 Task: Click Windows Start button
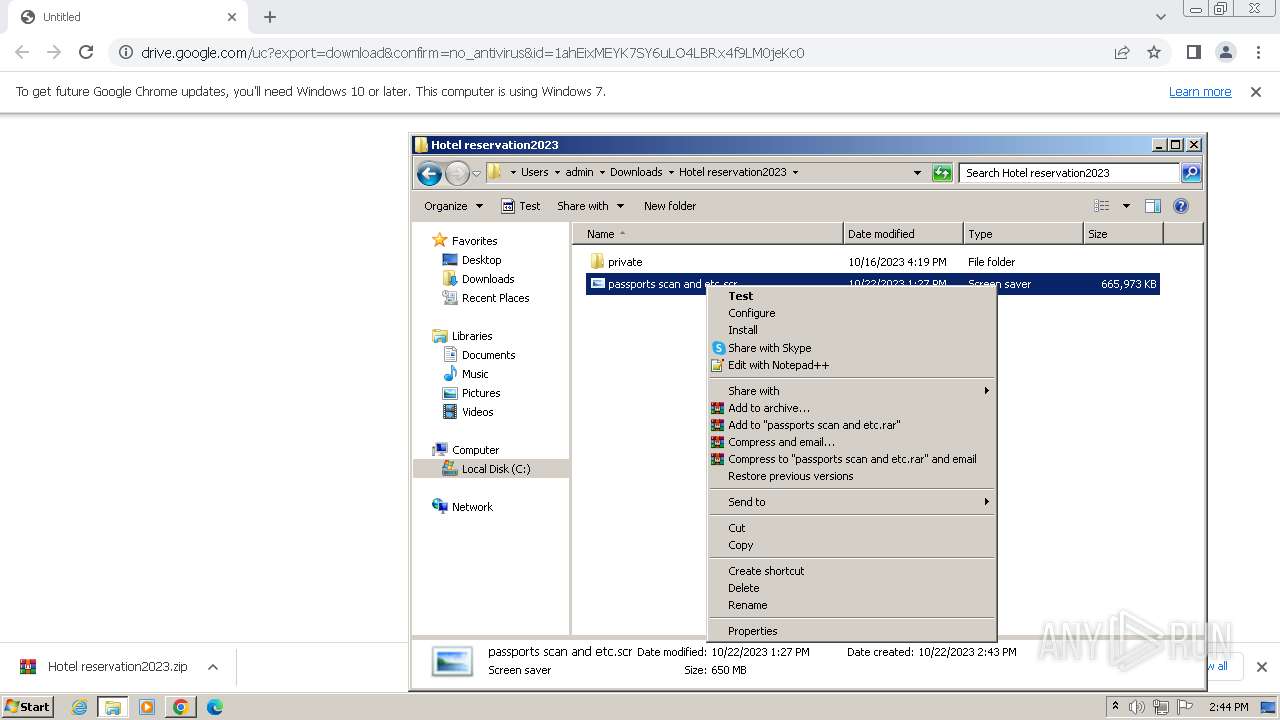click(27, 707)
